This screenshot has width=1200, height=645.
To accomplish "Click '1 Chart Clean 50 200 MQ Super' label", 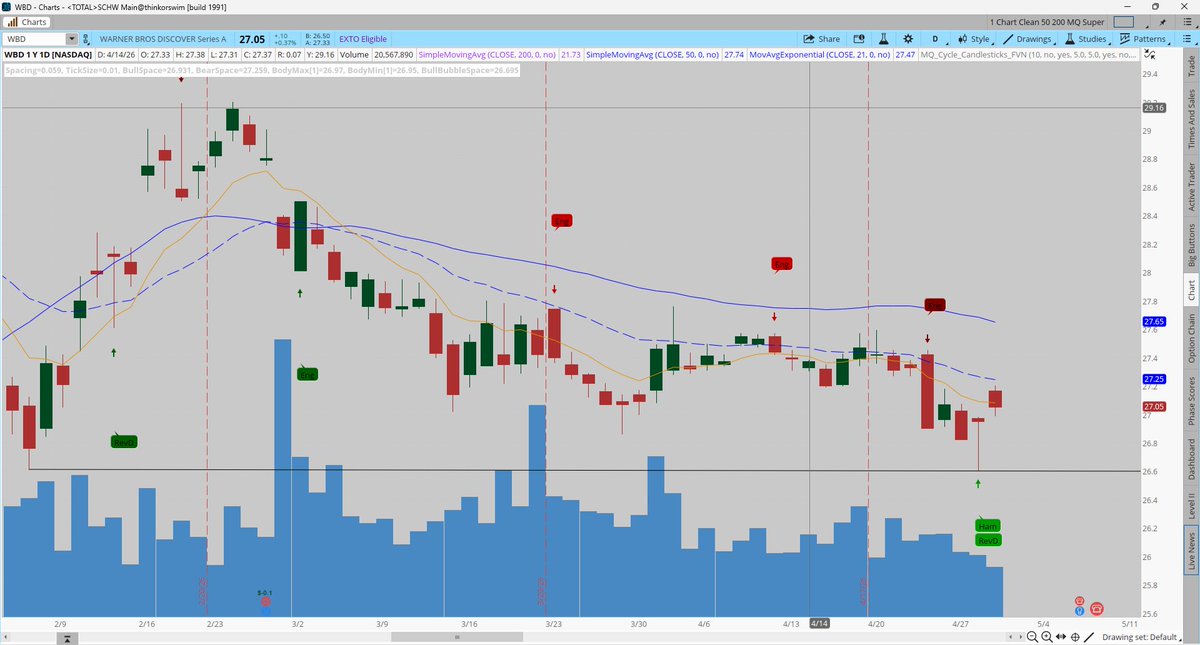I will tap(1047, 22).
